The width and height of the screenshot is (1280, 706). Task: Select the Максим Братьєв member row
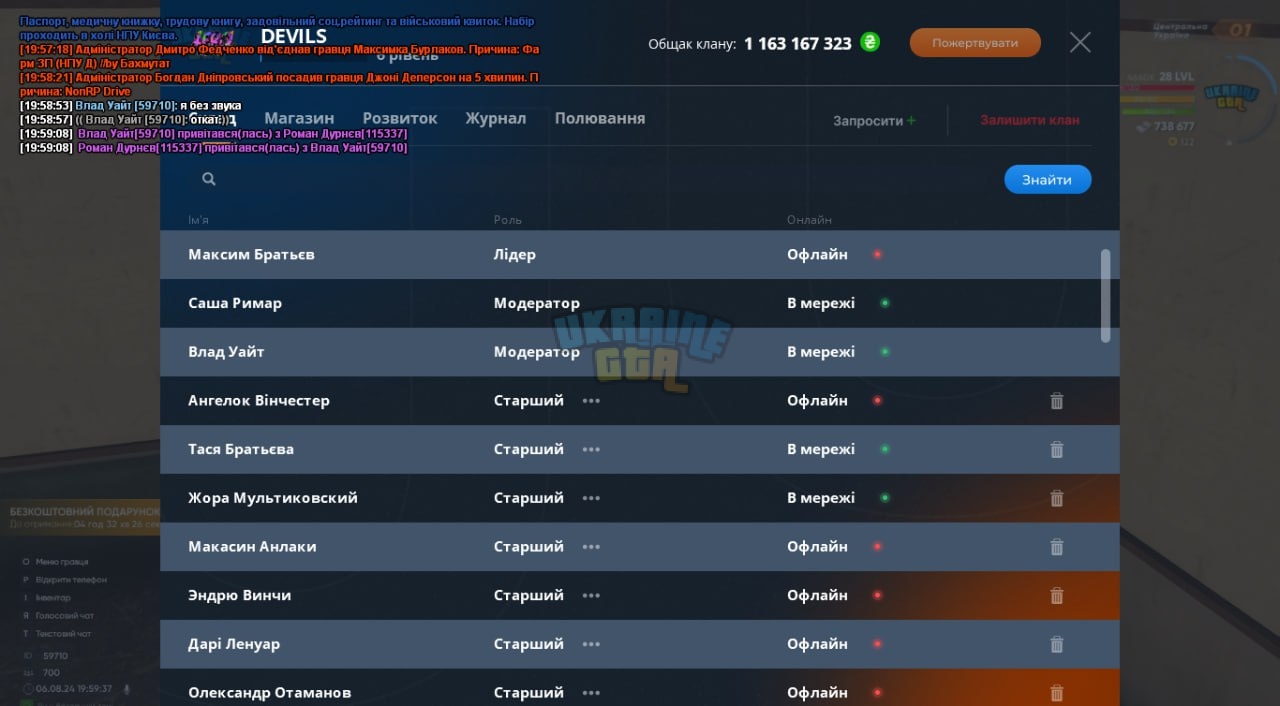[x=639, y=255]
